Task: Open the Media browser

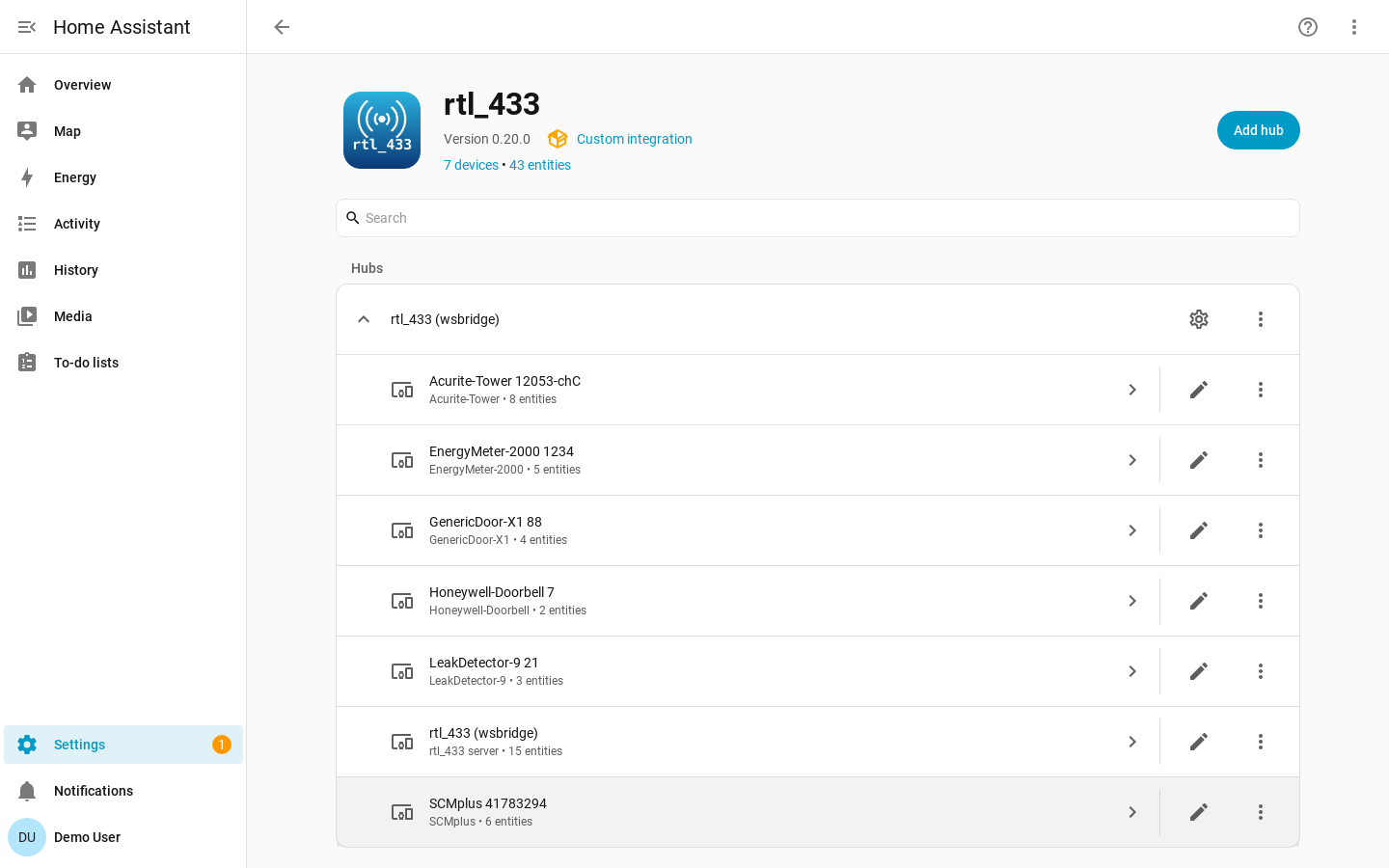Action: (x=123, y=316)
